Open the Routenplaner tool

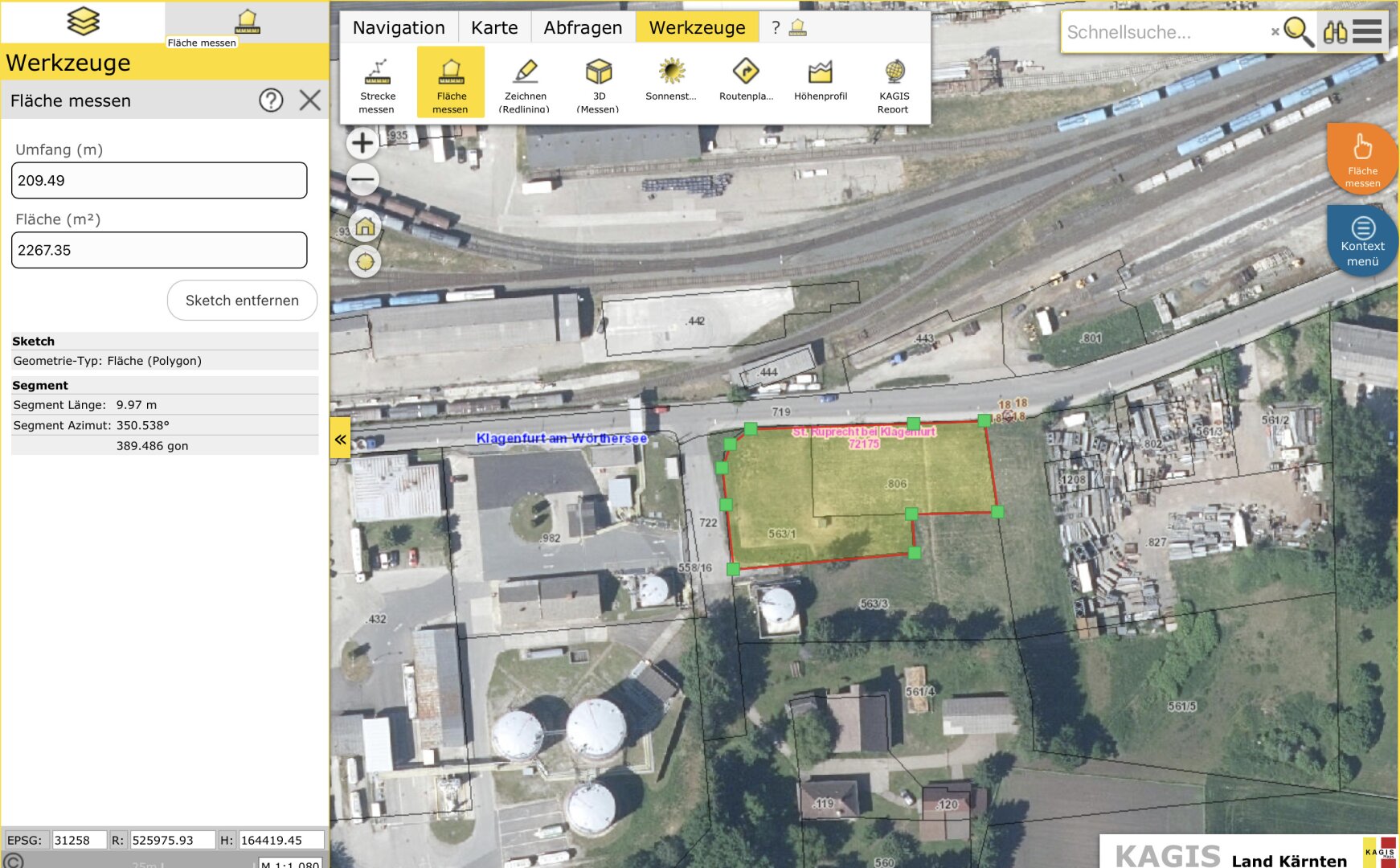[745, 81]
